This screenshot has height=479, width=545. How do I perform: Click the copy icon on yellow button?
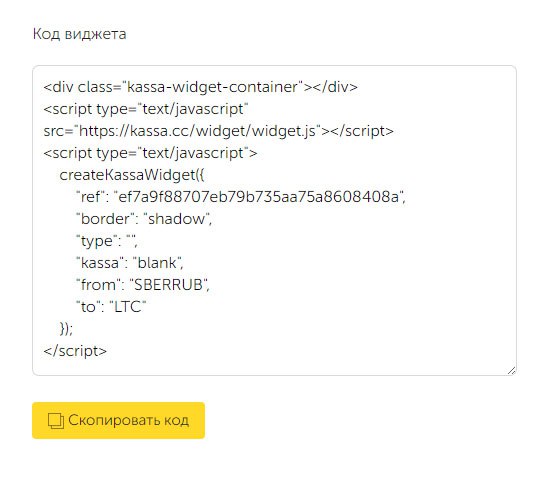click(56, 421)
